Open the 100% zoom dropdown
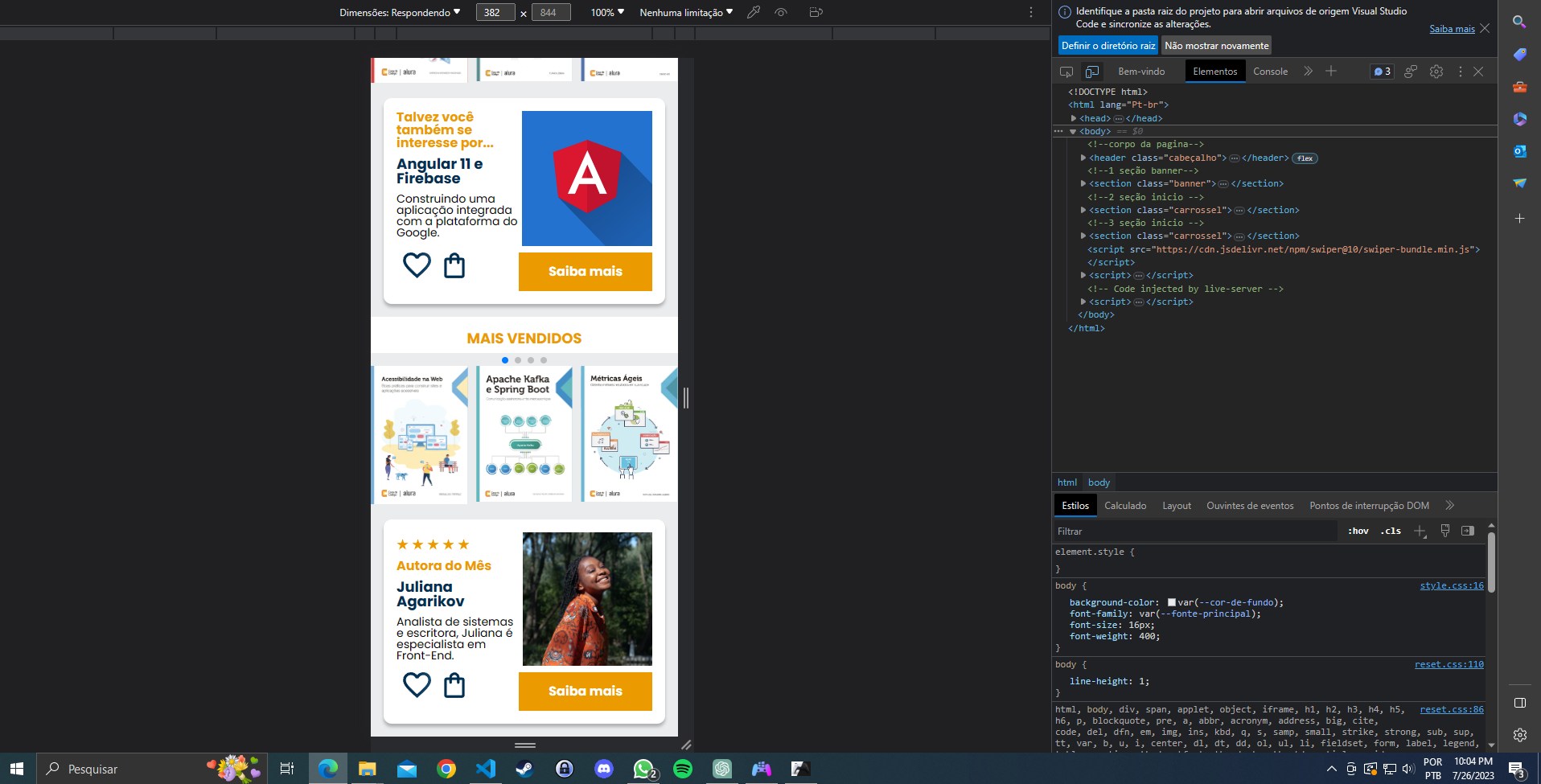This screenshot has height=784, width=1541. click(607, 12)
